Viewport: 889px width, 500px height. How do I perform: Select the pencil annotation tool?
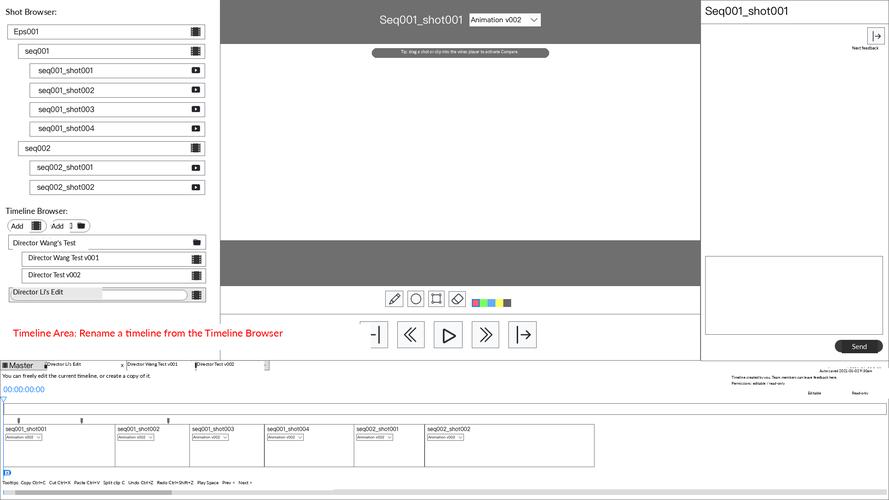[x=394, y=299]
